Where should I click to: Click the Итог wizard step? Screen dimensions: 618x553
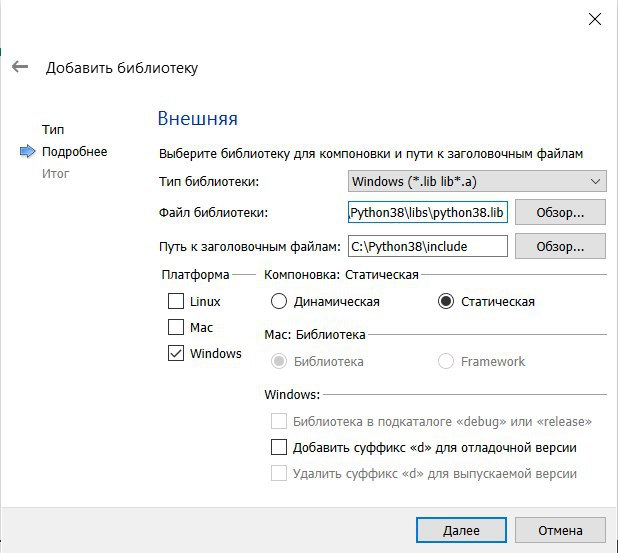tap(56, 173)
